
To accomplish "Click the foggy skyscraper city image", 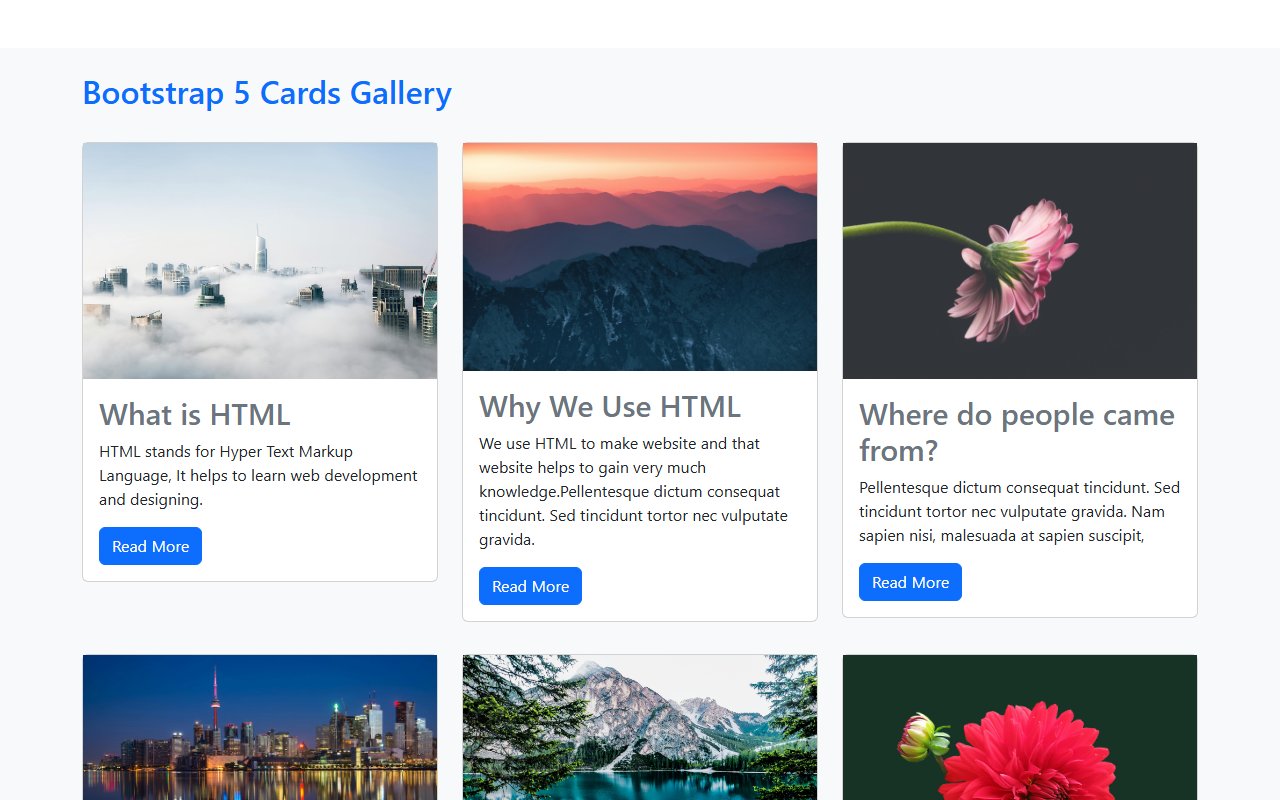I will tap(260, 260).
